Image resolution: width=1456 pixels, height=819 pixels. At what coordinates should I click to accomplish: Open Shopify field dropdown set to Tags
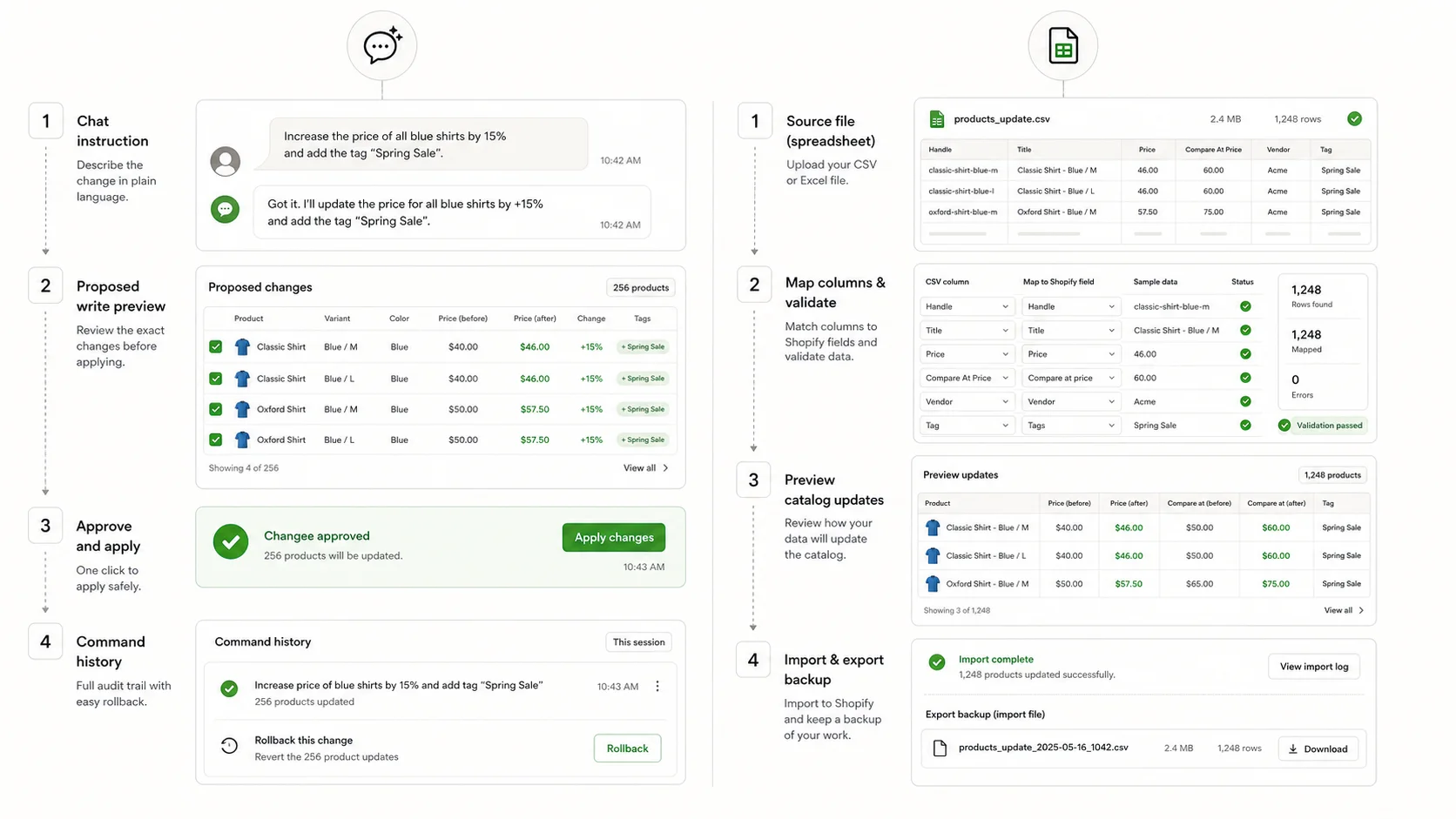click(1071, 426)
